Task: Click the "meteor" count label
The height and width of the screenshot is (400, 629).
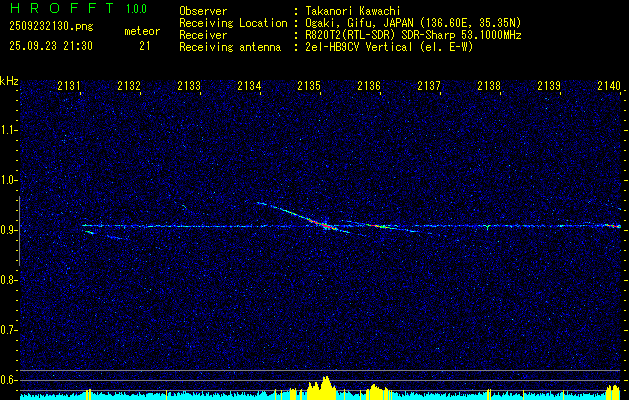Action: [x=142, y=31]
